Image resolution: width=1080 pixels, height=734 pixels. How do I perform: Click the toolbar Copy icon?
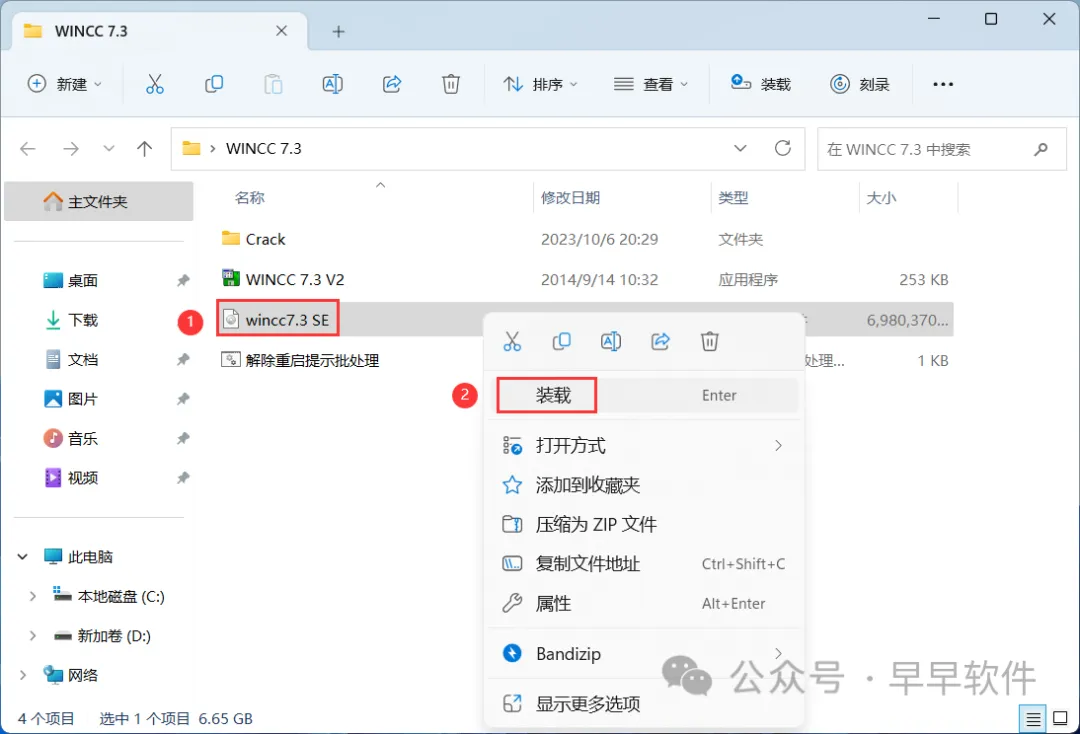(x=214, y=84)
